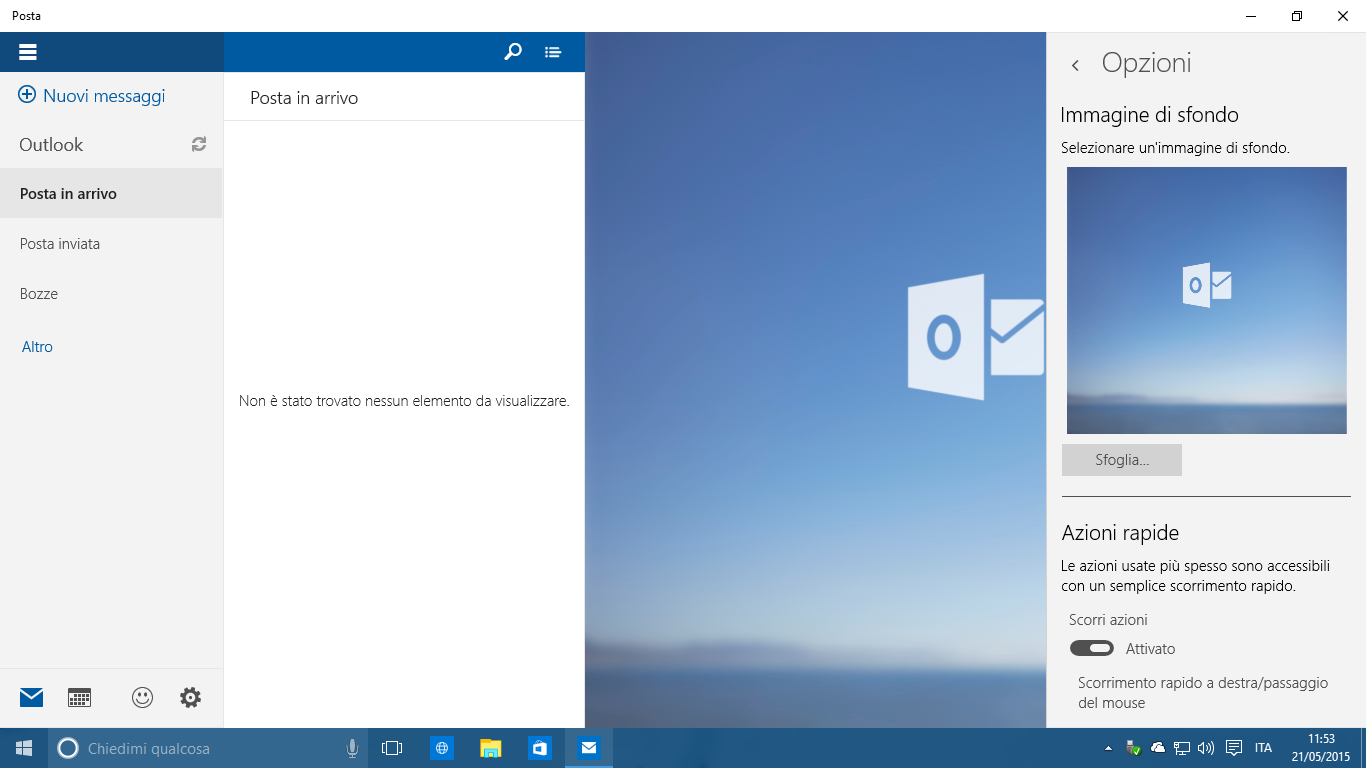The height and width of the screenshot is (768, 1366).
Task: Click the Sfoglia... button
Action: click(x=1122, y=460)
